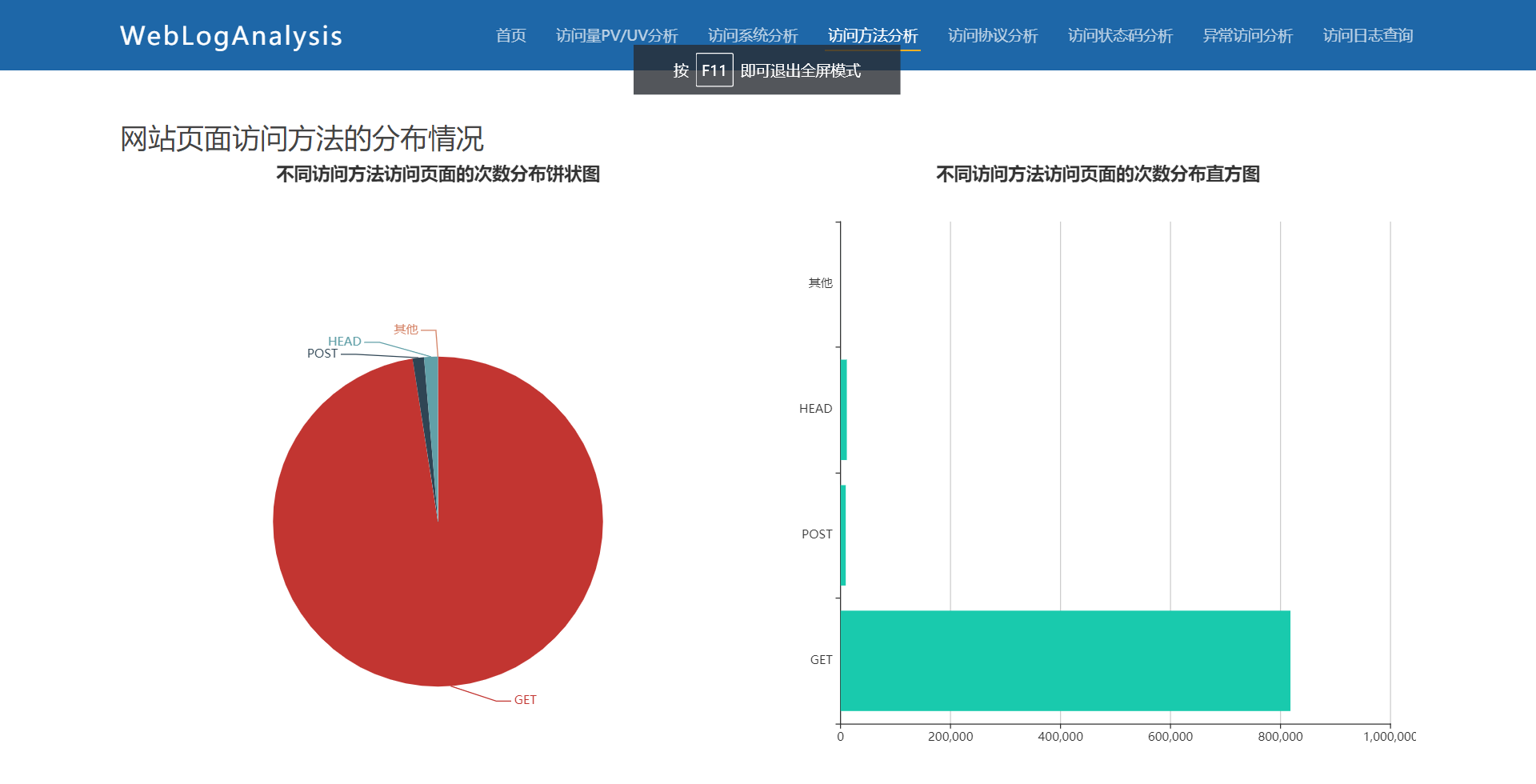
Task: Go to 访问状态码分析 page
Action: [x=1121, y=35]
